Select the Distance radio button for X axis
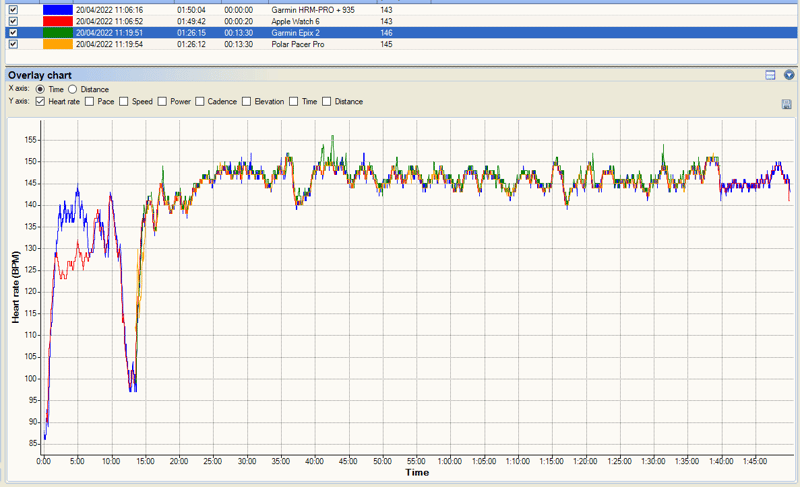The image size is (800, 487). [x=72, y=89]
